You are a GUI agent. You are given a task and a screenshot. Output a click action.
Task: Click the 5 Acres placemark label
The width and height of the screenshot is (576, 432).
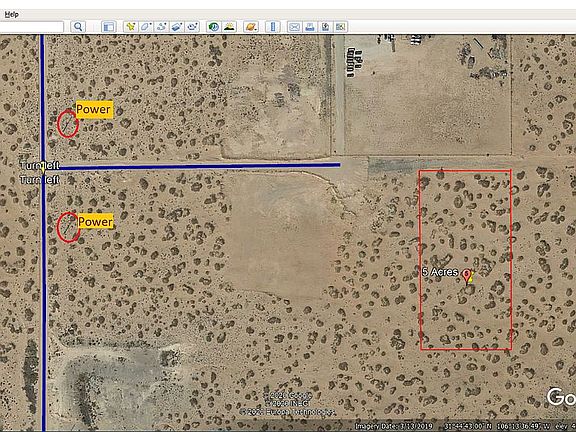440,272
